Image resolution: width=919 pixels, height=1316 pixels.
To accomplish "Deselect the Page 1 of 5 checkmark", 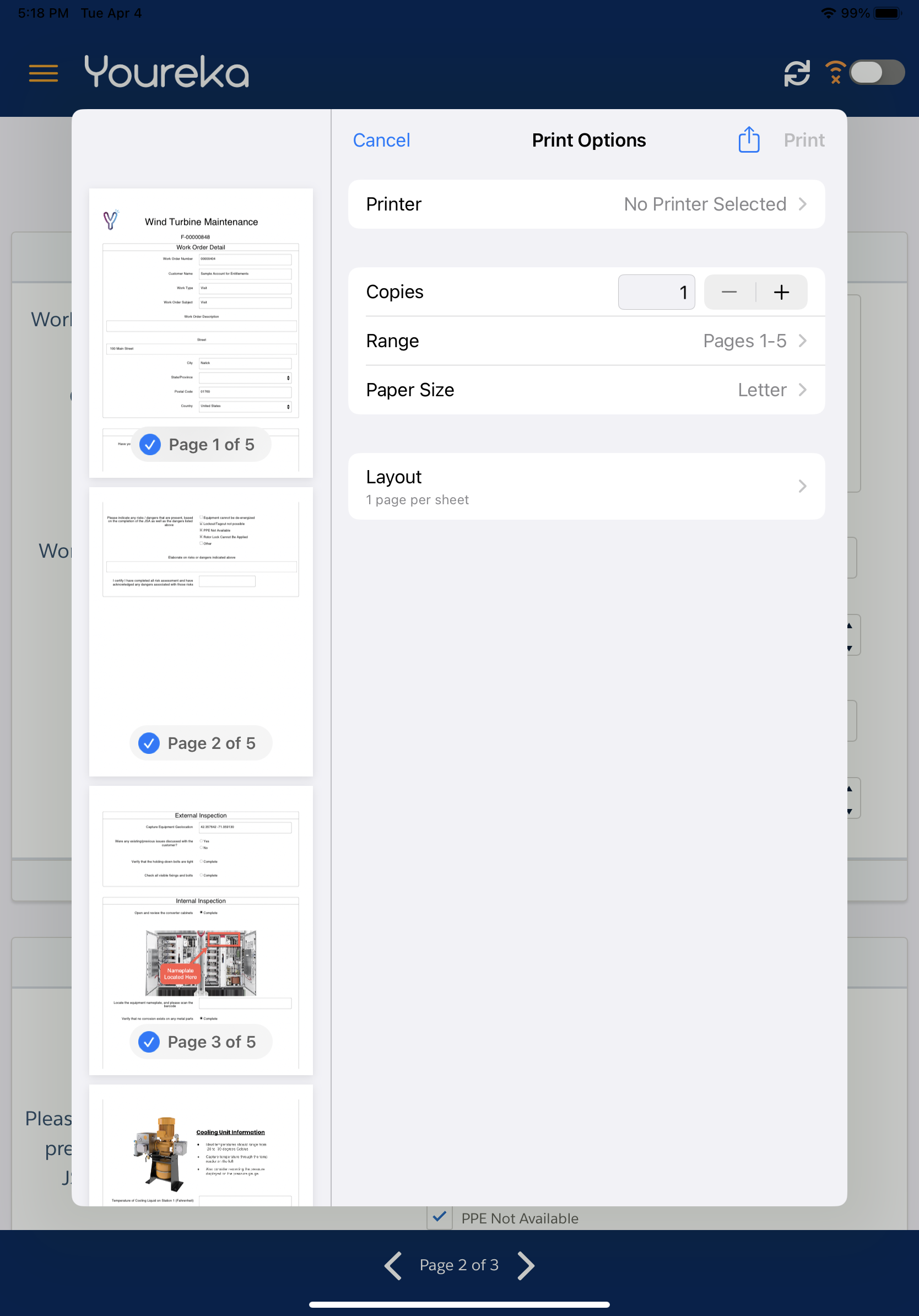I will point(150,445).
